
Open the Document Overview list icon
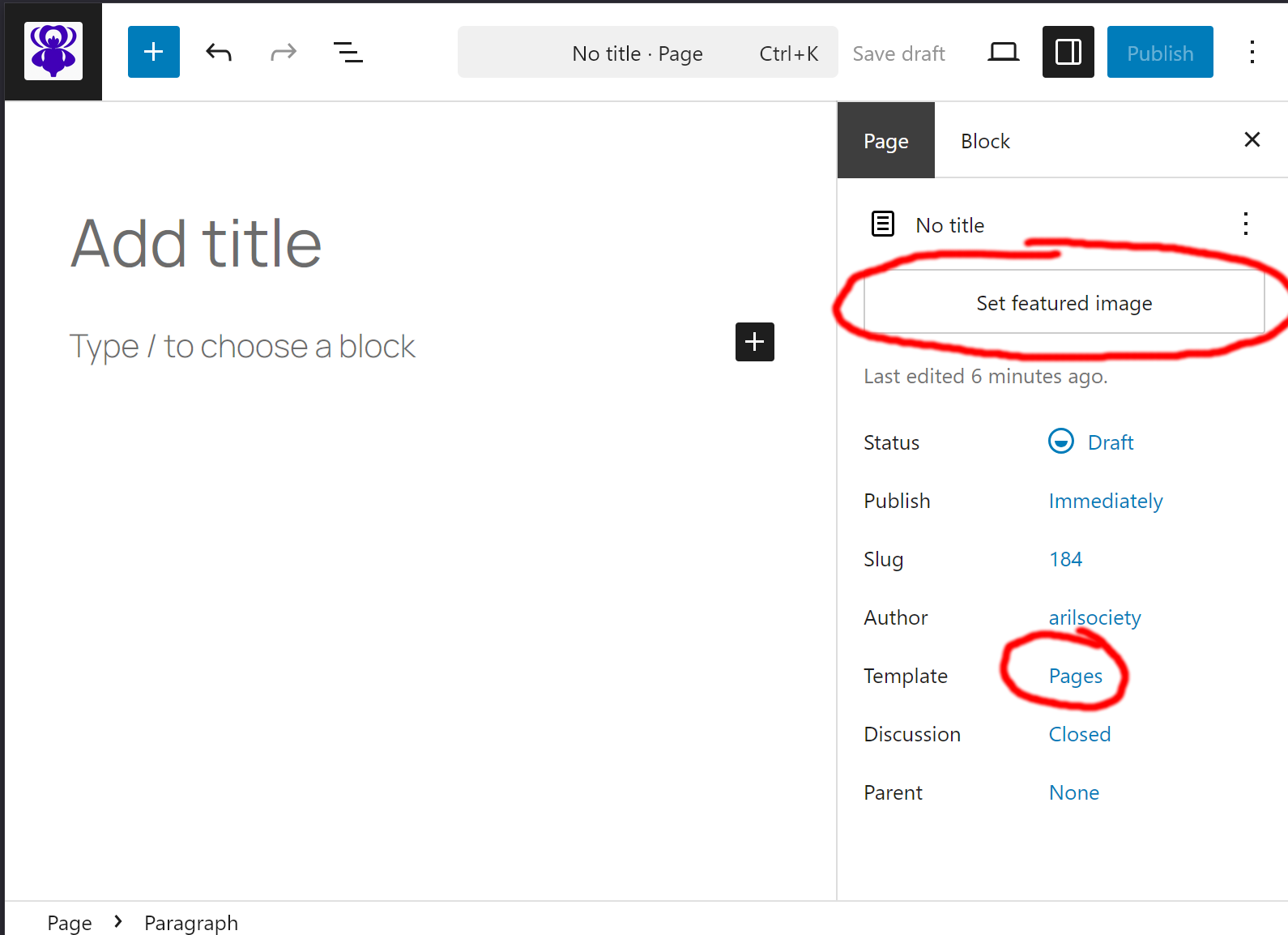(x=348, y=53)
